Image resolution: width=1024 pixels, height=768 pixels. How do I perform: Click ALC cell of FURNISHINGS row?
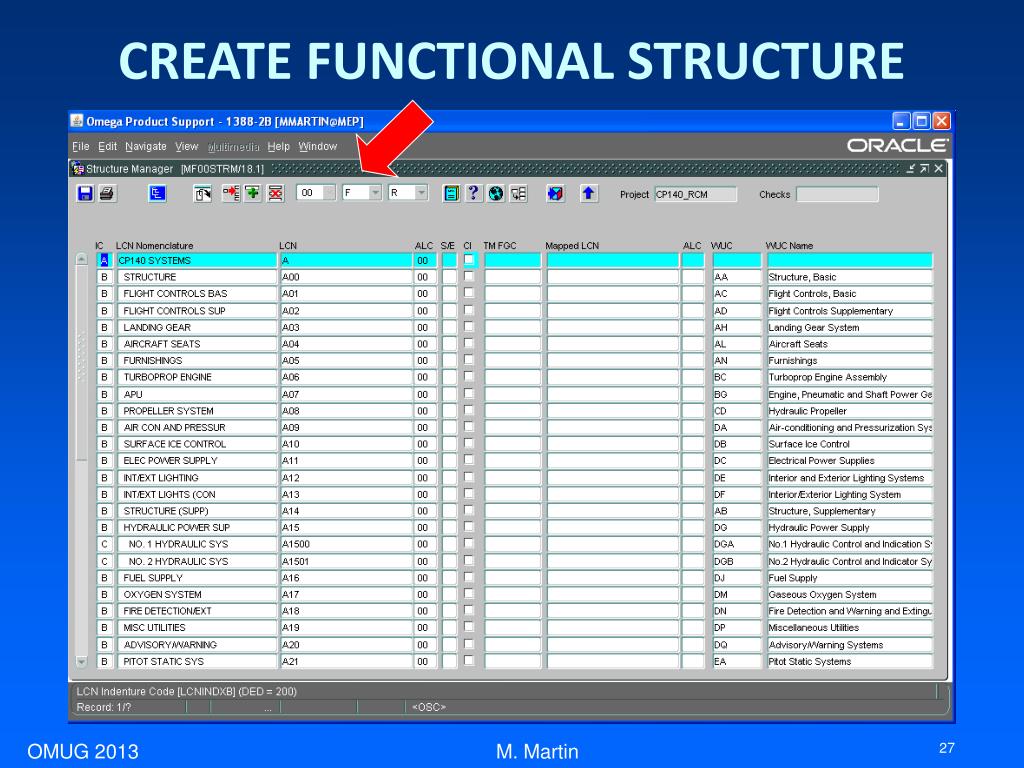coord(424,360)
